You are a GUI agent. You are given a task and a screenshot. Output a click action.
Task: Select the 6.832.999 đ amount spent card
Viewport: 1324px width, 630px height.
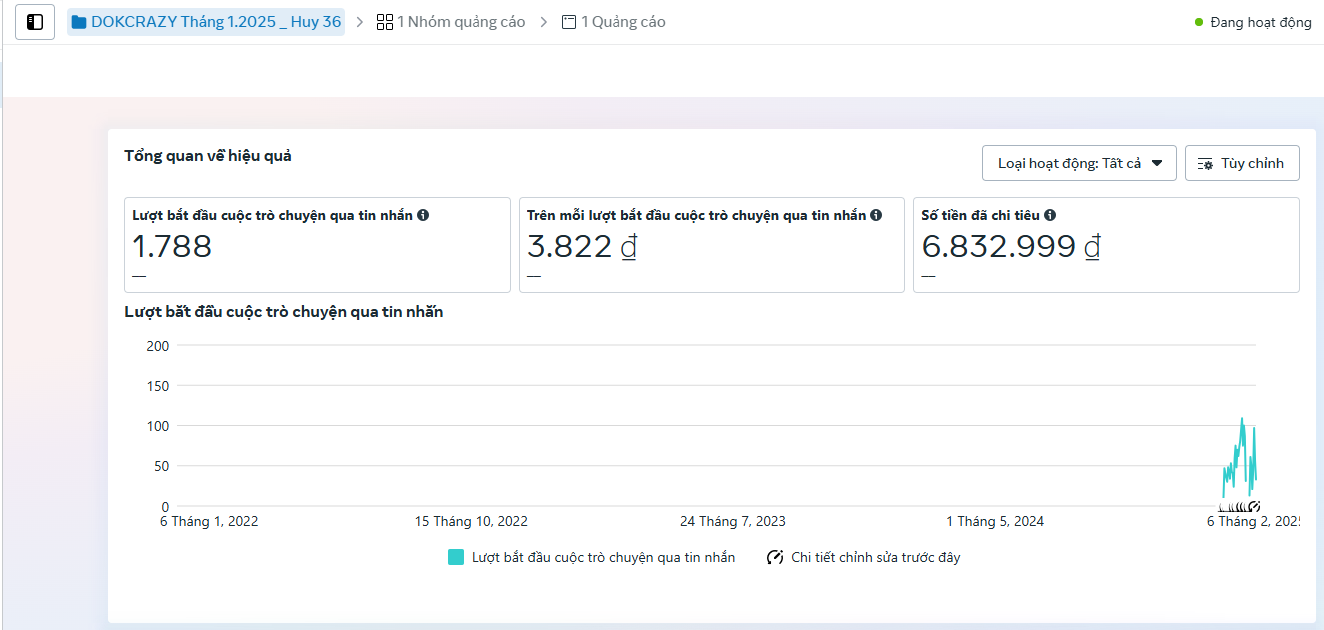(x=1106, y=245)
